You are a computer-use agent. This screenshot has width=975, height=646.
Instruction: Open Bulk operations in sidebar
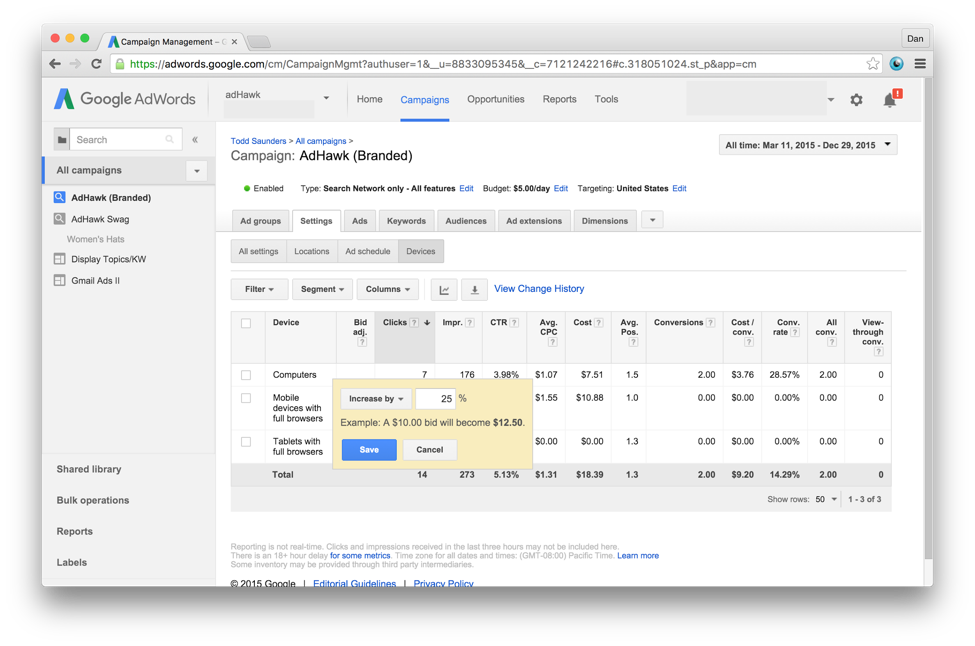pyautogui.click(x=93, y=500)
